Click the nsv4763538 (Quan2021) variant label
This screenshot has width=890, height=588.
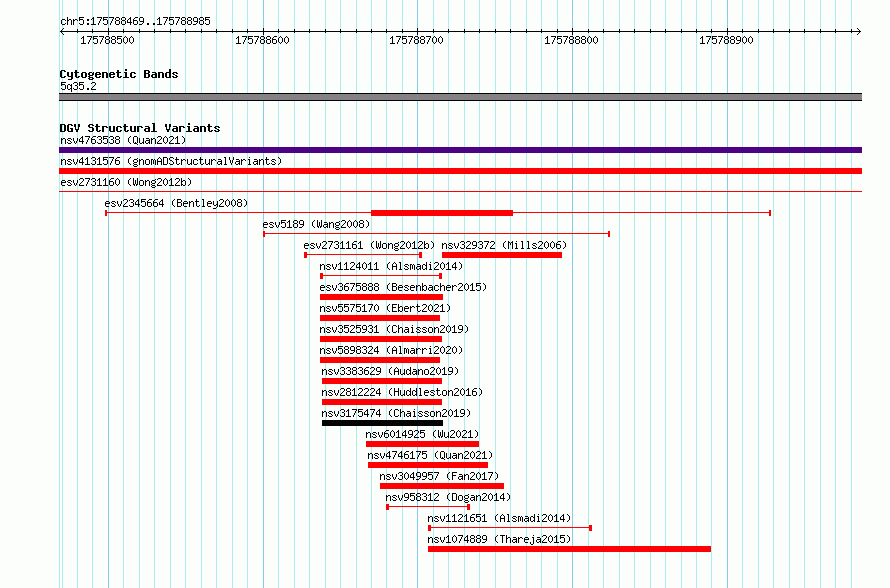(123, 140)
